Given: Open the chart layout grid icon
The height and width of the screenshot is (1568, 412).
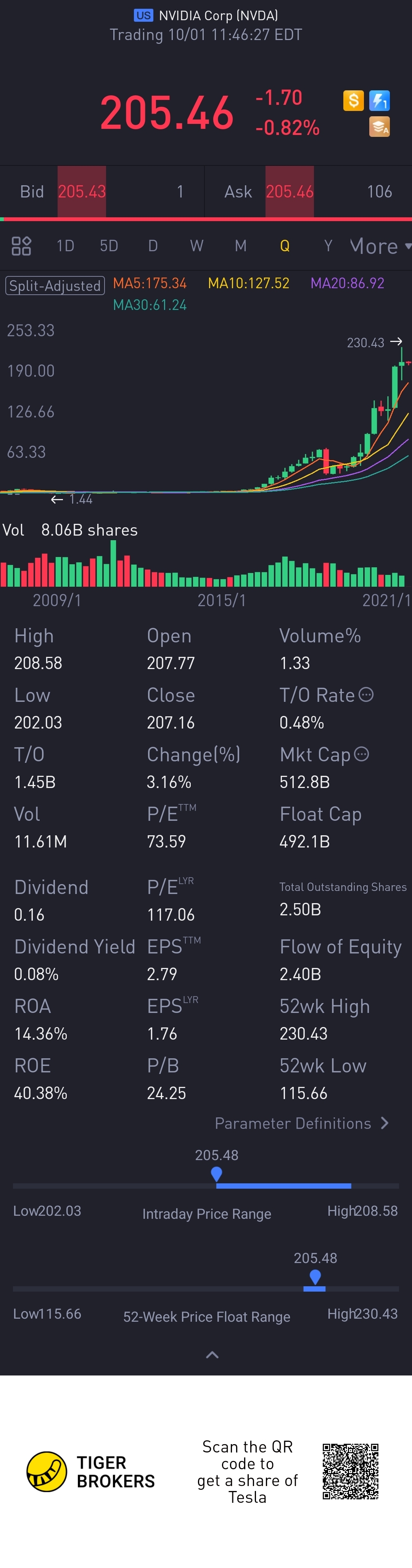Looking at the screenshot, I should point(21,246).
